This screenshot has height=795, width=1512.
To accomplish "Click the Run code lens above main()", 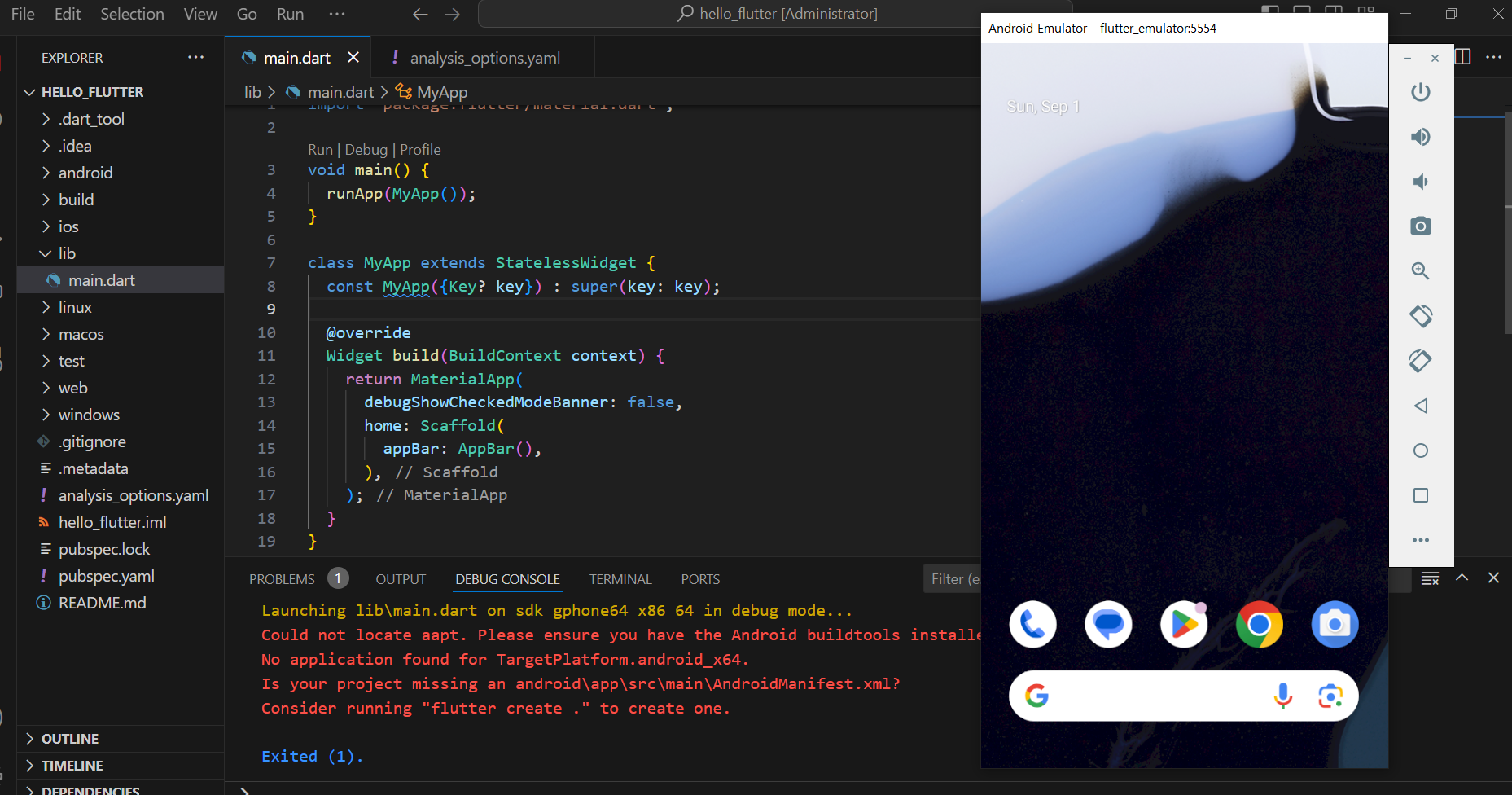I will click(320, 150).
